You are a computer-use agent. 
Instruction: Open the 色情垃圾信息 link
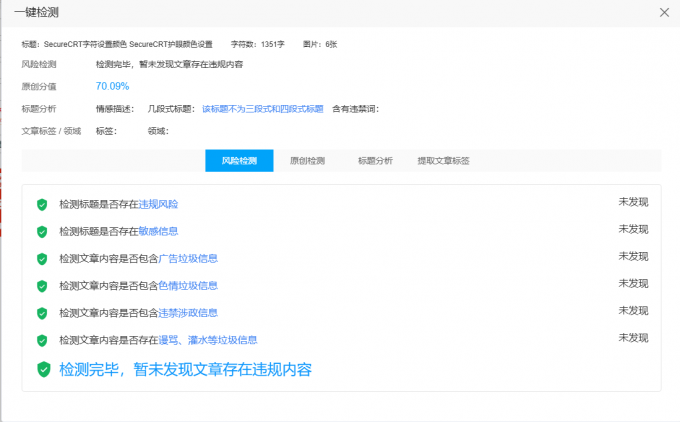(x=188, y=286)
